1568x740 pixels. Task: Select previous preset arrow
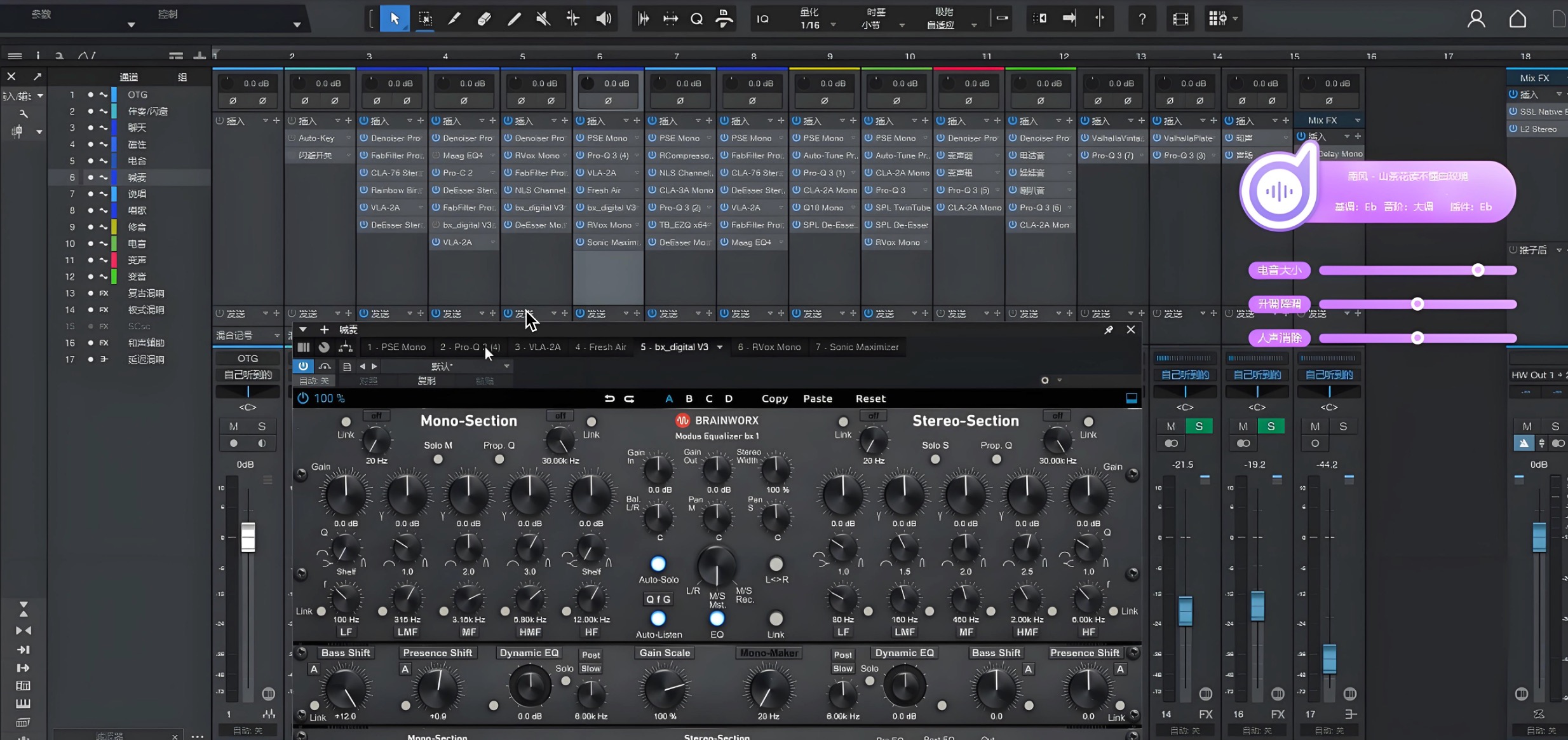pos(363,366)
